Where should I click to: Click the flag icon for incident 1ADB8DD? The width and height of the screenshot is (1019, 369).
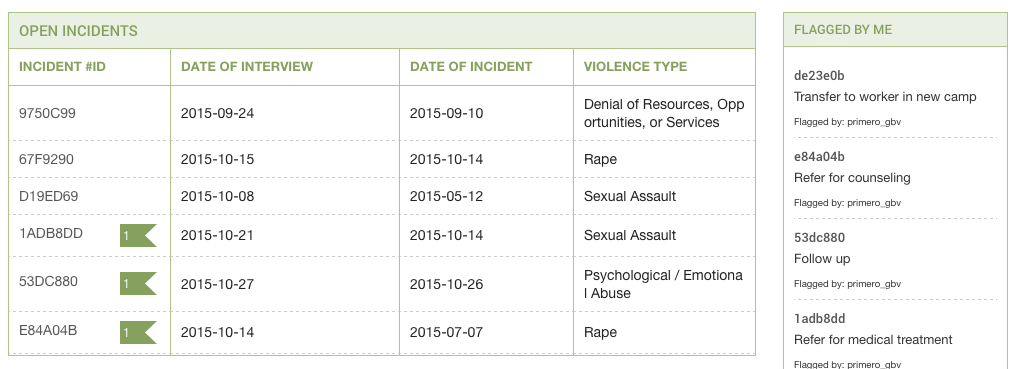coord(138,236)
